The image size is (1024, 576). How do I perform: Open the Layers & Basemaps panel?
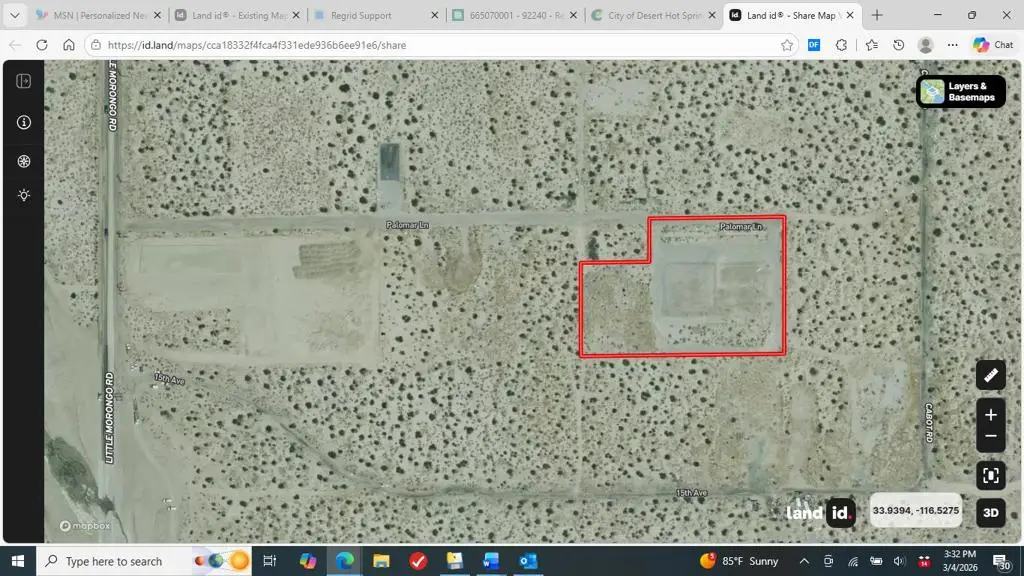click(959, 90)
